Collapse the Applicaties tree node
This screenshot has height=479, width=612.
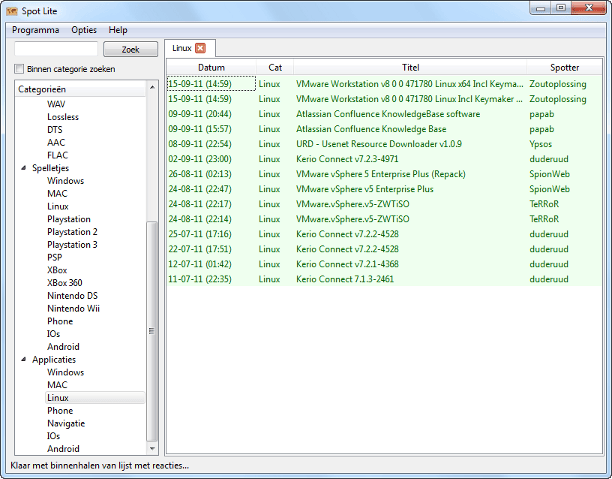[24, 360]
